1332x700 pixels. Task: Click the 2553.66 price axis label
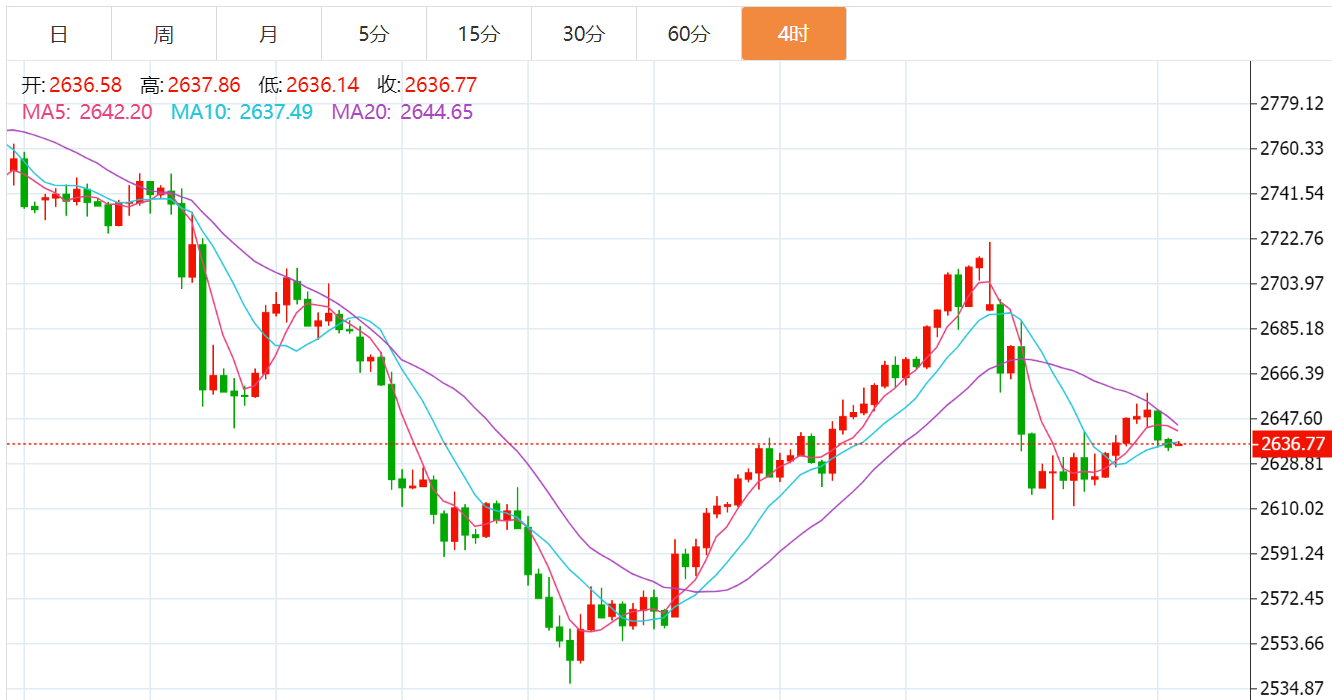[1293, 644]
